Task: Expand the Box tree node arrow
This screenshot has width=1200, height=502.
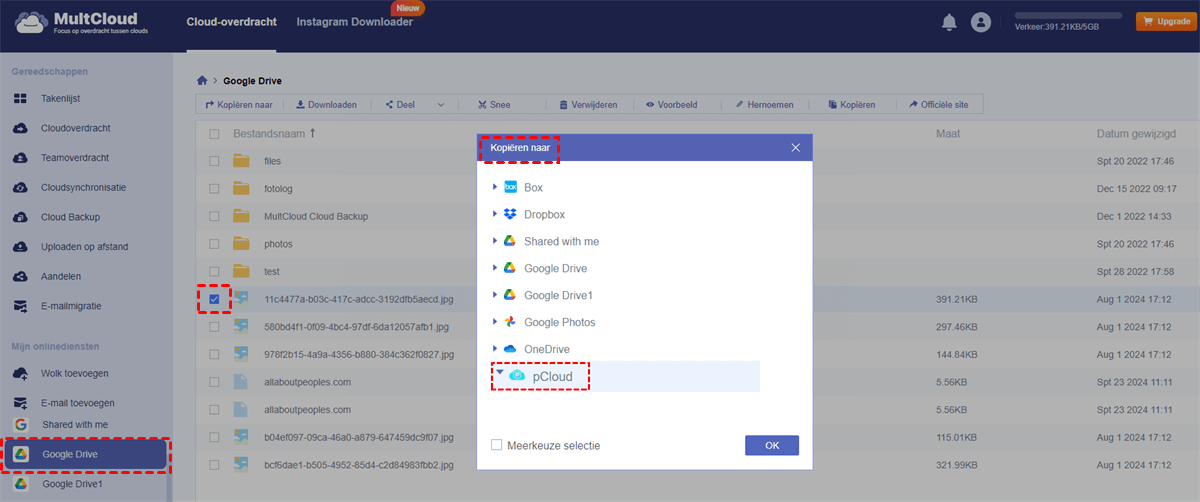Action: [494, 187]
